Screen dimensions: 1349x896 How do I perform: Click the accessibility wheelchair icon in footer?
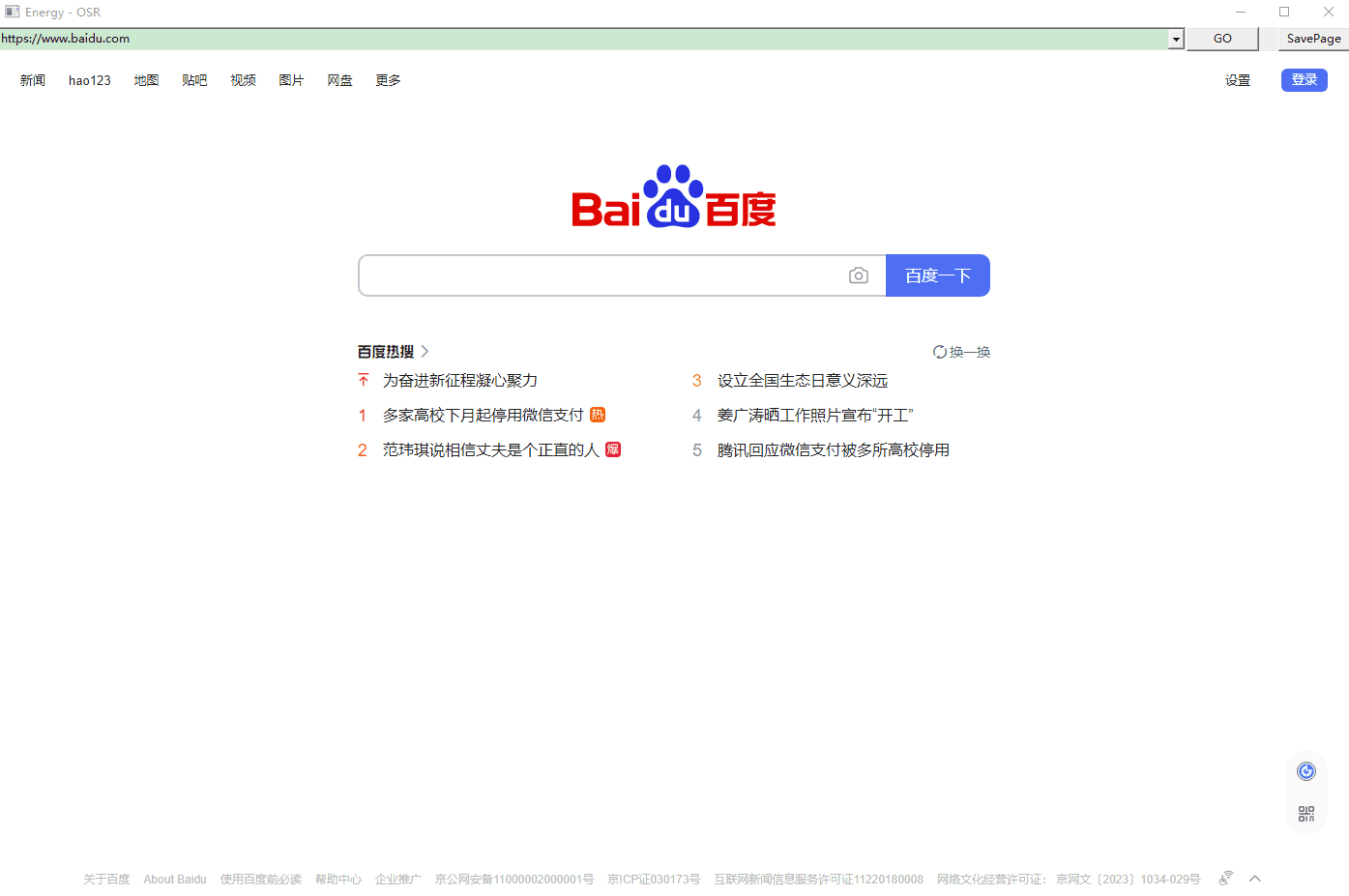pos(1225,878)
